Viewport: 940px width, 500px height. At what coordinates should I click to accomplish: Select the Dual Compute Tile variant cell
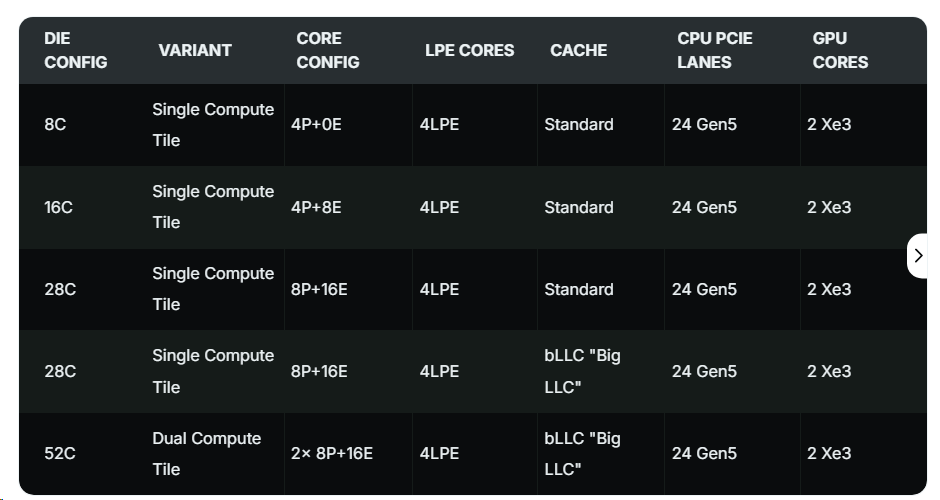pyautogui.click(x=206, y=453)
